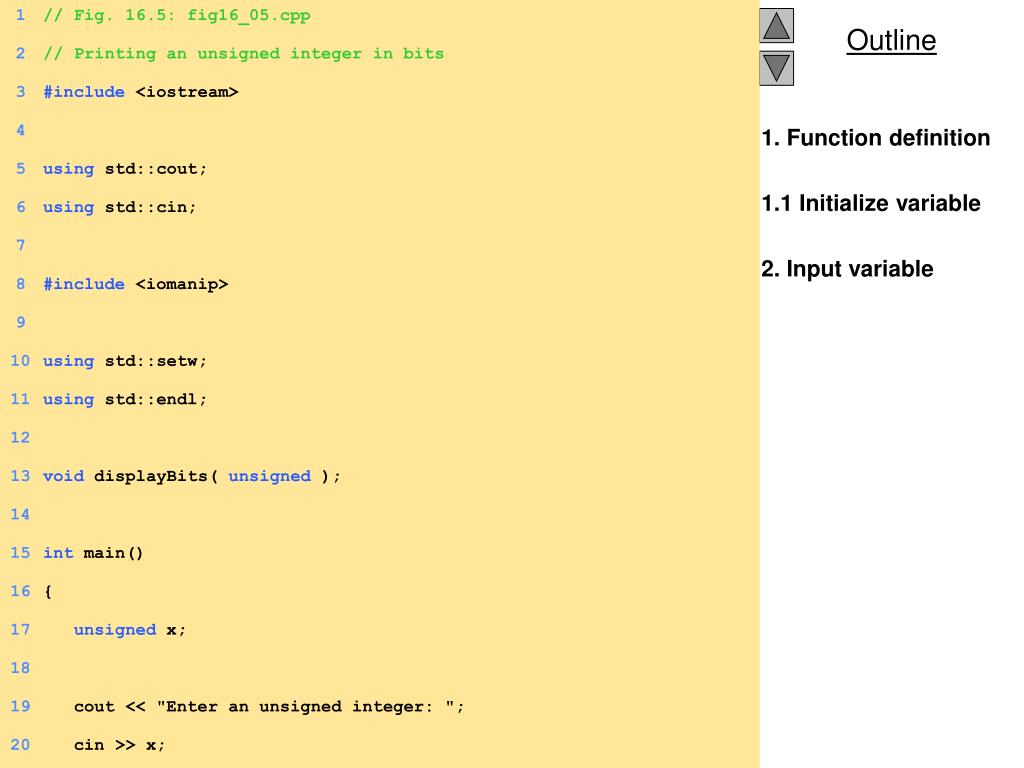
Task: Click 'using std::endl;' on line 11
Action: 125,399
